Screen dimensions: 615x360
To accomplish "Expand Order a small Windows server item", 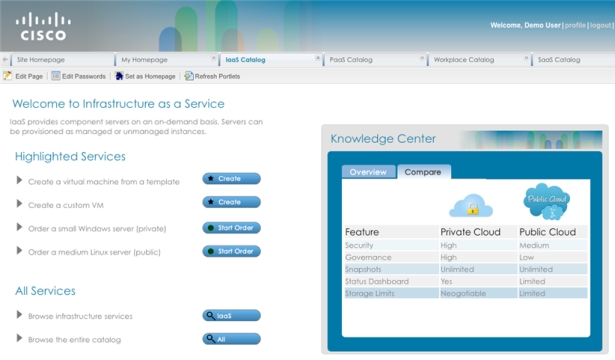I will [x=19, y=227].
